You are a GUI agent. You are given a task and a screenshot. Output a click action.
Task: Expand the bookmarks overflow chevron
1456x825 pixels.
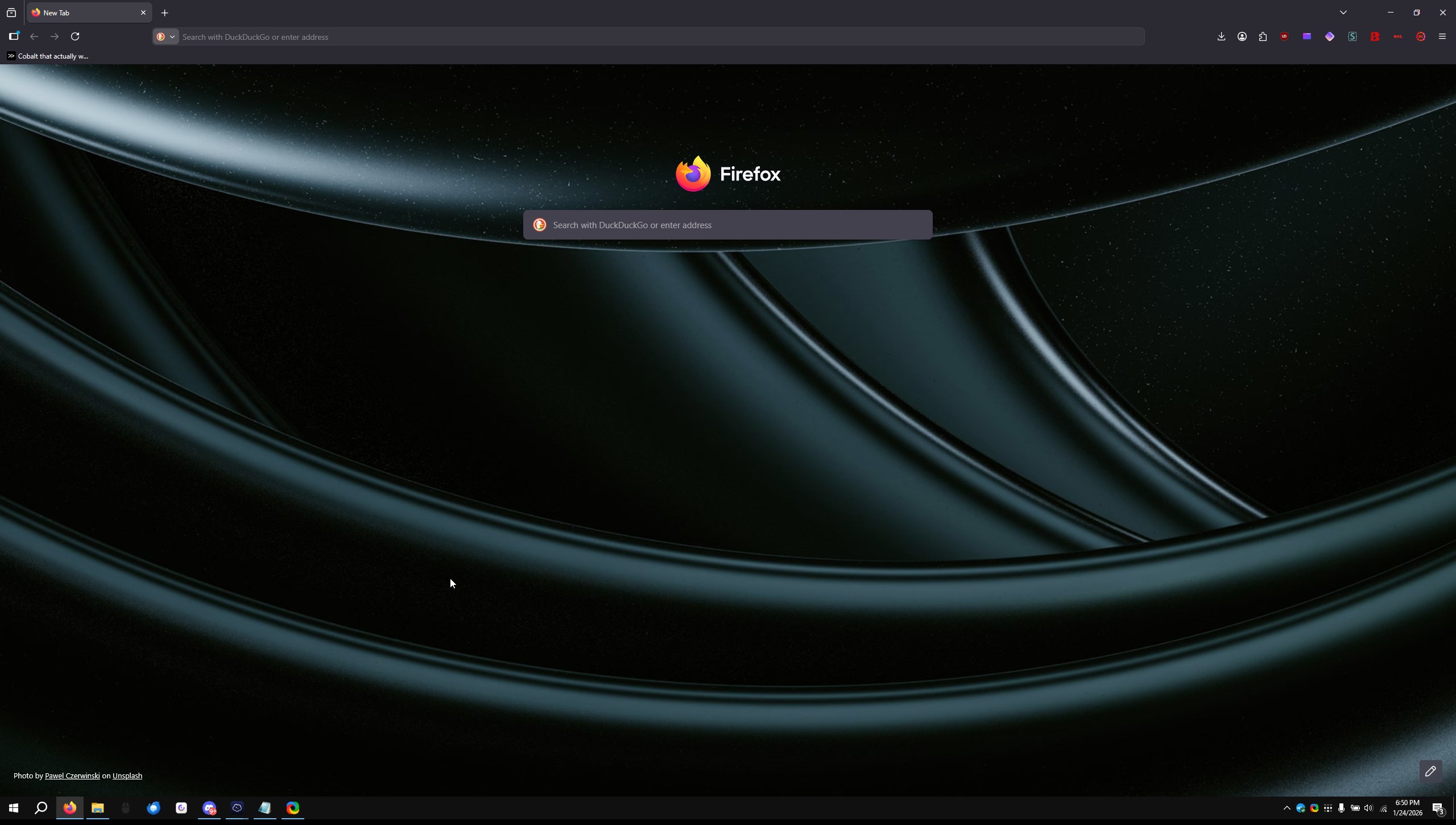click(x=11, y=56)
